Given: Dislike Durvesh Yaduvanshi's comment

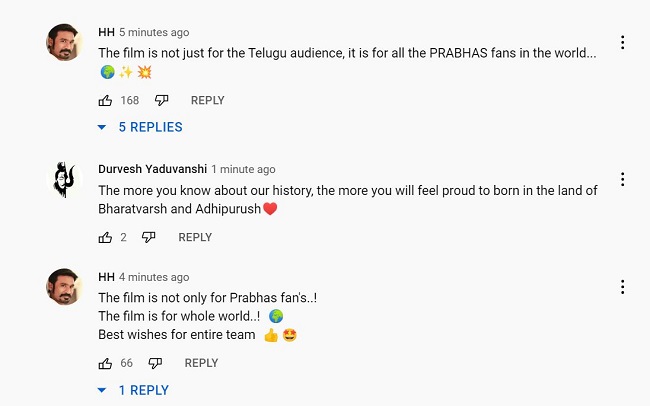Looking at the screenshot, I should 148,237.
